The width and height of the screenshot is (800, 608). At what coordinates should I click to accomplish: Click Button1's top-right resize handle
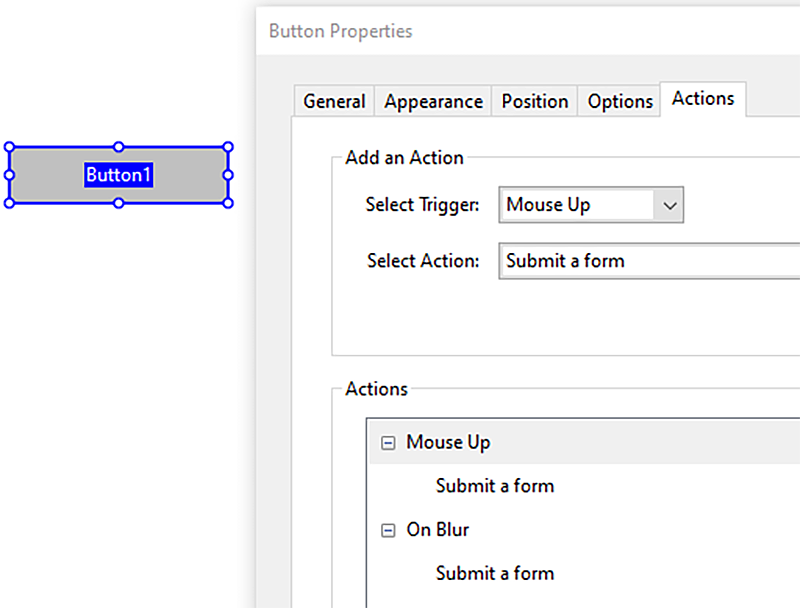(x=228, y=147)
